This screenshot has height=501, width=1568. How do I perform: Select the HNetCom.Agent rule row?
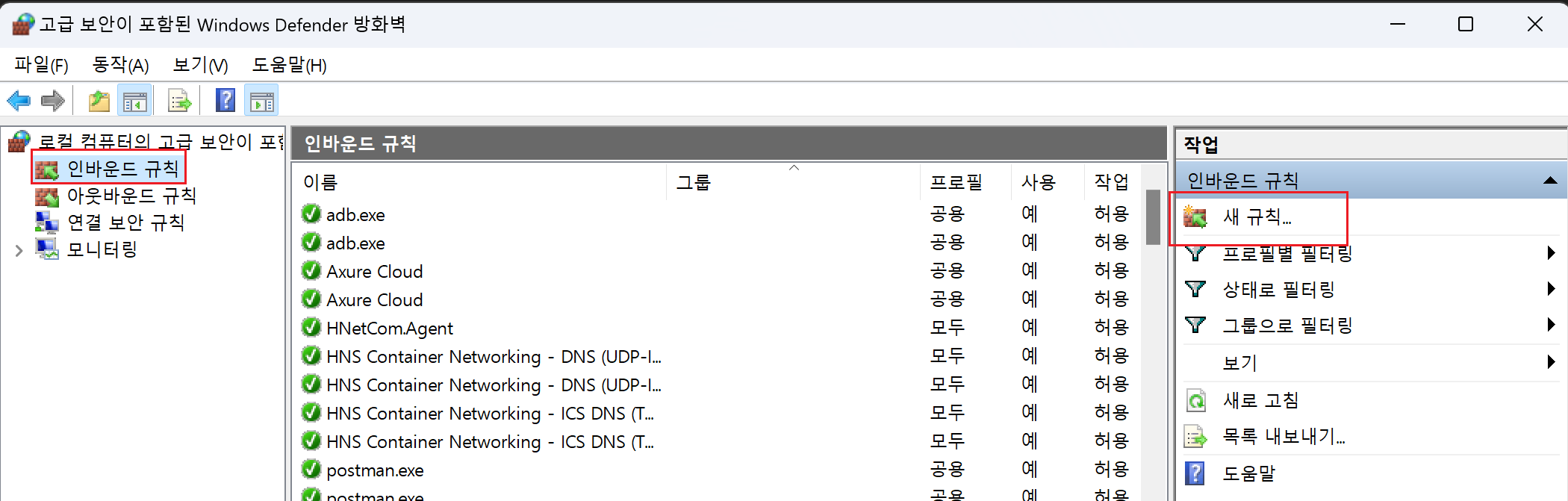[x=718, y=327]
